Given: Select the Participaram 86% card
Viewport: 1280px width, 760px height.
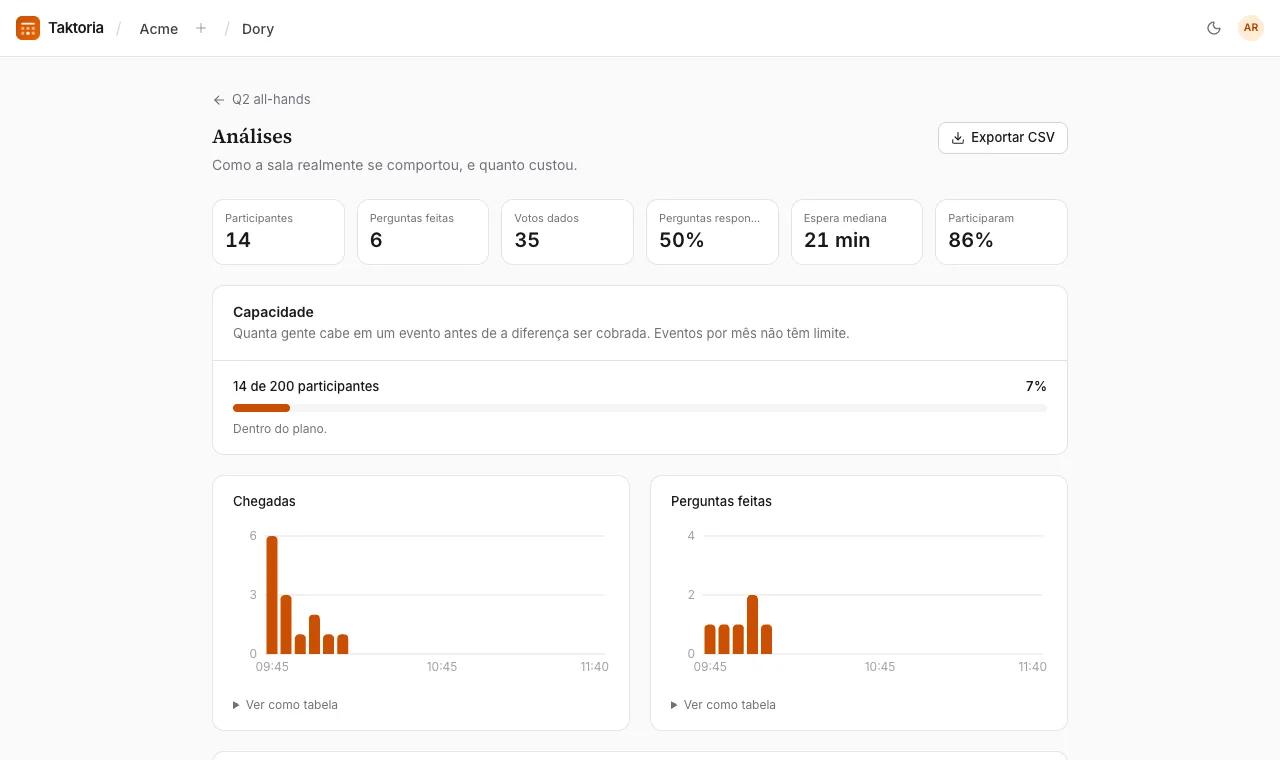Looking at the screenshot, I should 1001,232.
